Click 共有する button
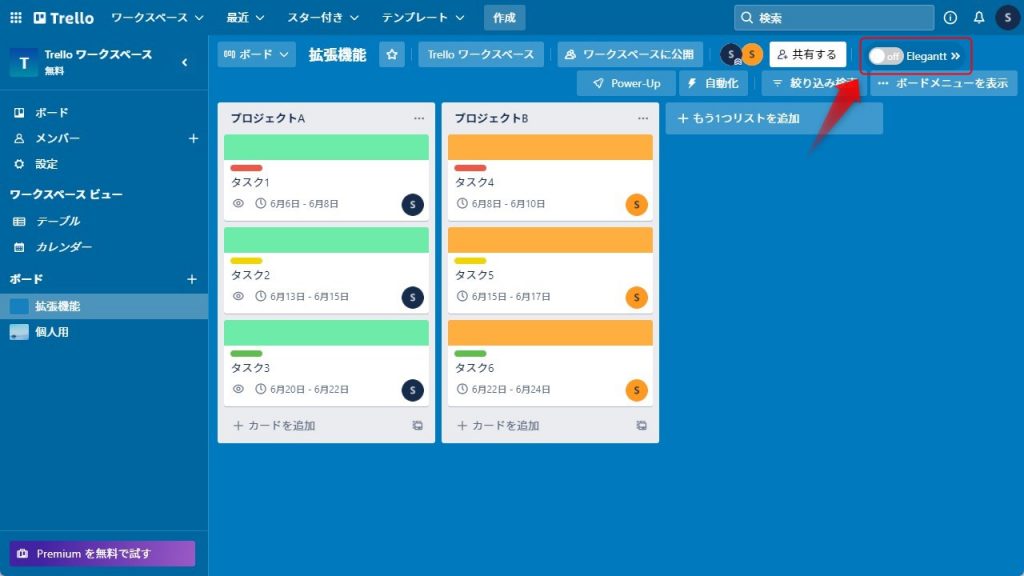 tap(807, 54)
